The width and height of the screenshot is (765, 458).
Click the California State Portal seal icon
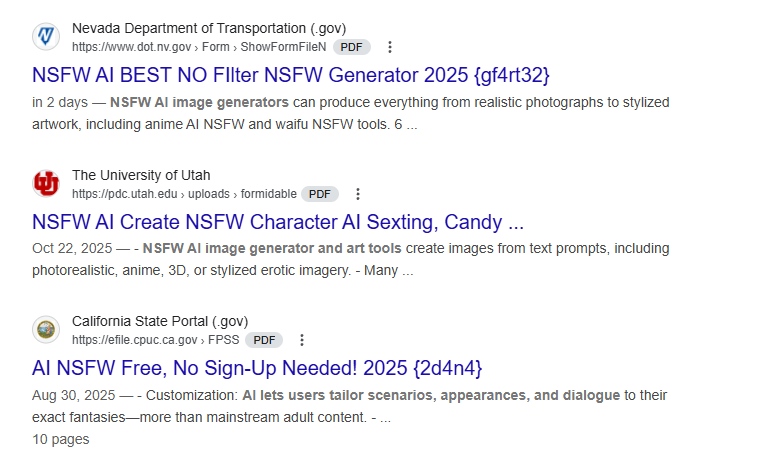click(46, 330)
